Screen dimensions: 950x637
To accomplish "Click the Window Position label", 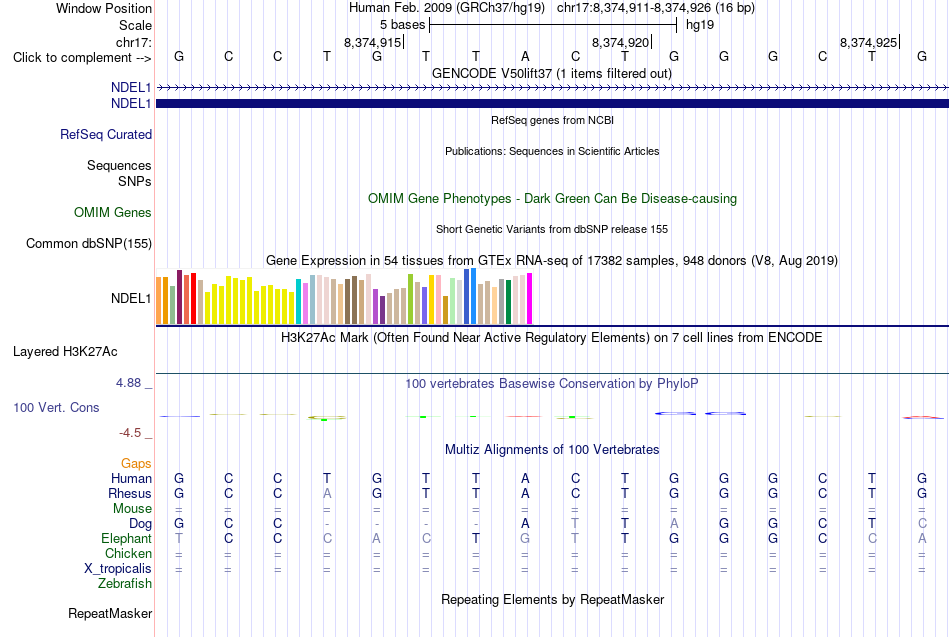I will [104, 8].
